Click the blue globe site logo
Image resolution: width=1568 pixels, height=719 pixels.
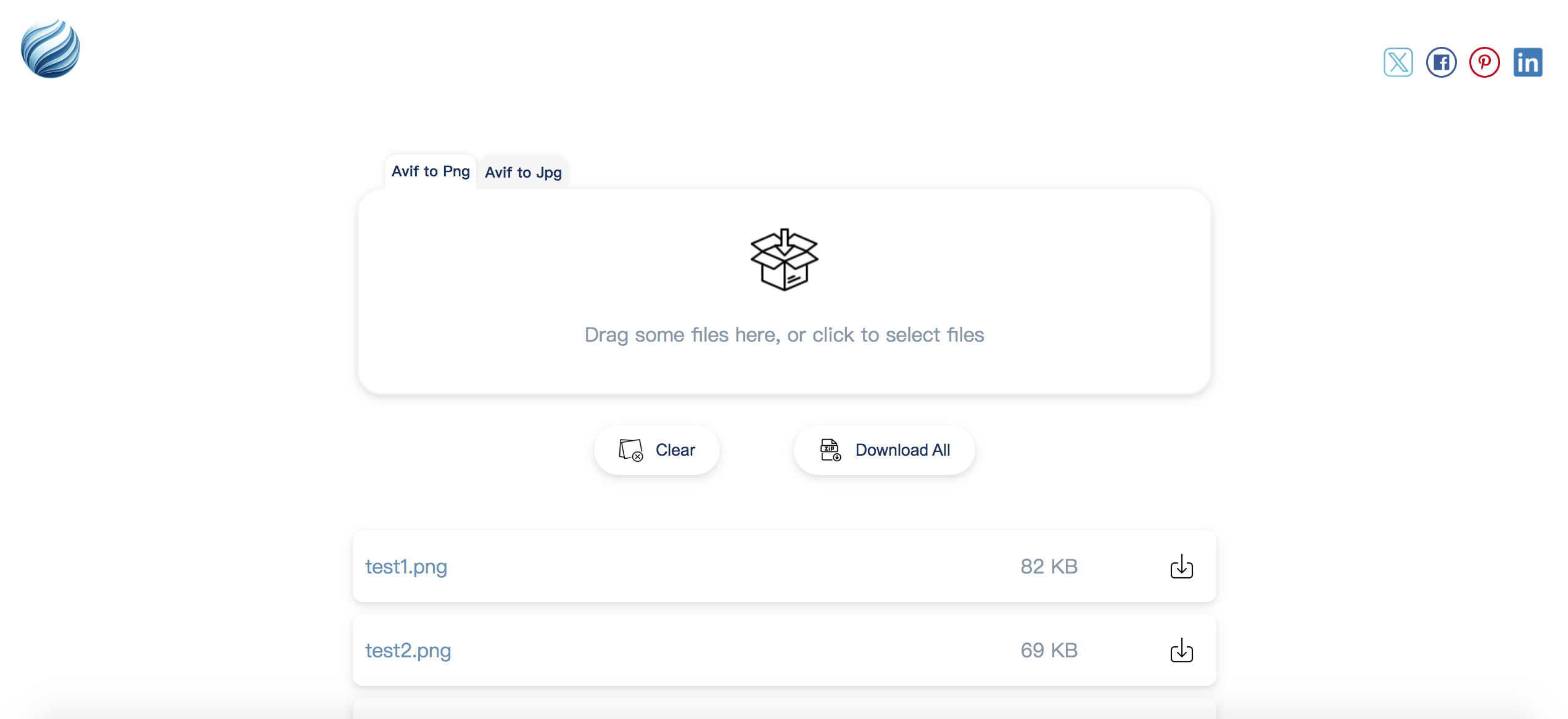click(x=50, y=48)
